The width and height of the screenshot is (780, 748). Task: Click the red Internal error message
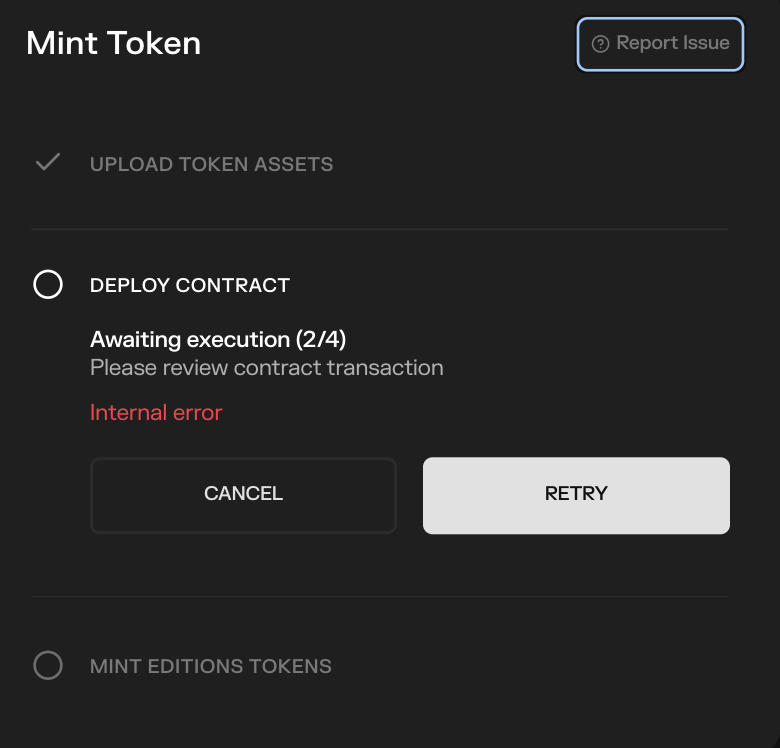[x=156, y=412]
